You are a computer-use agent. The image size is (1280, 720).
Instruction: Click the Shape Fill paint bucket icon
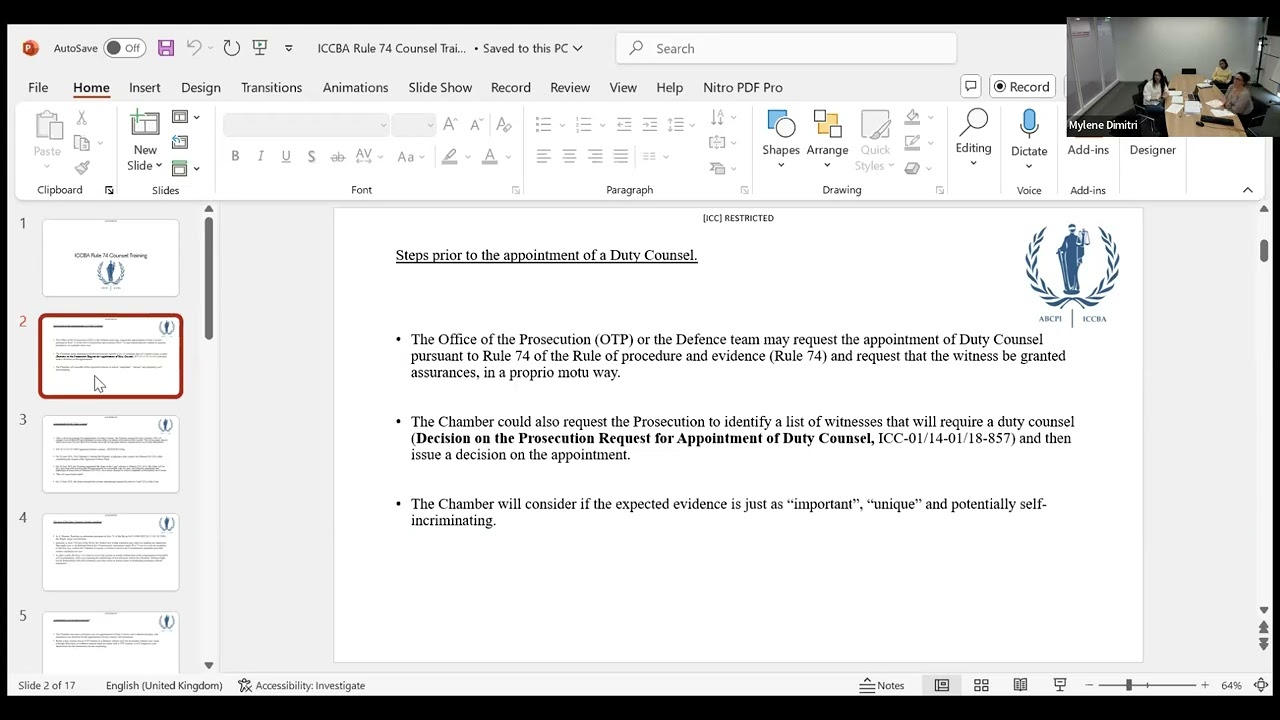point(912,117)
